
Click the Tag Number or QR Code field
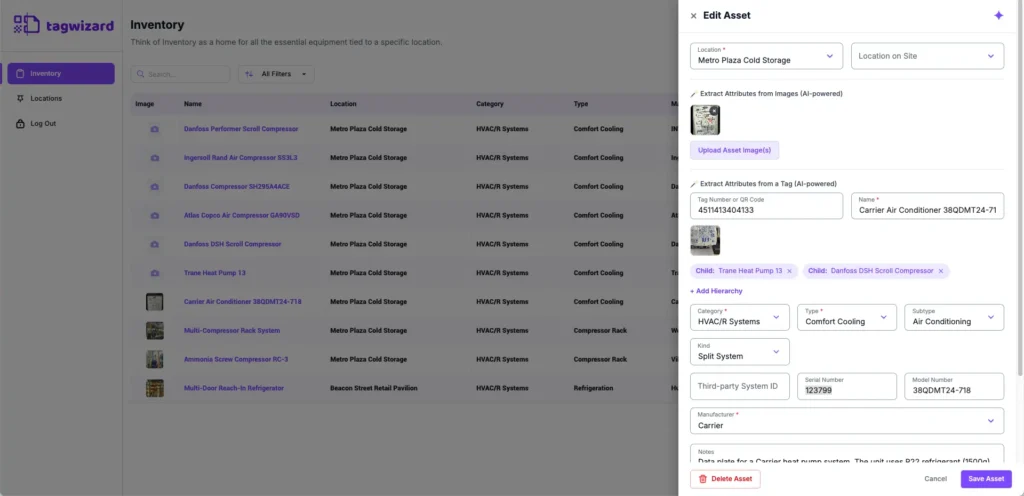[767, 206]
